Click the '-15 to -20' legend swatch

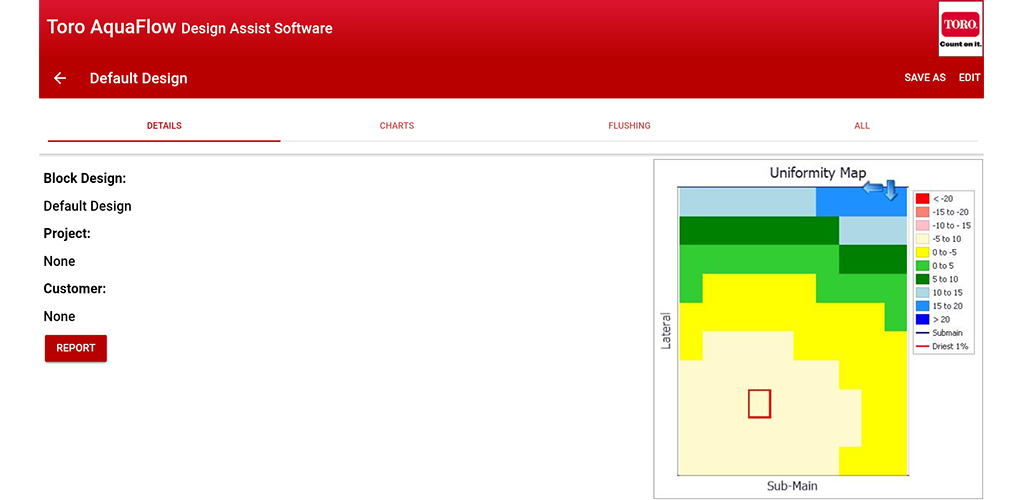tap(922, 212)
